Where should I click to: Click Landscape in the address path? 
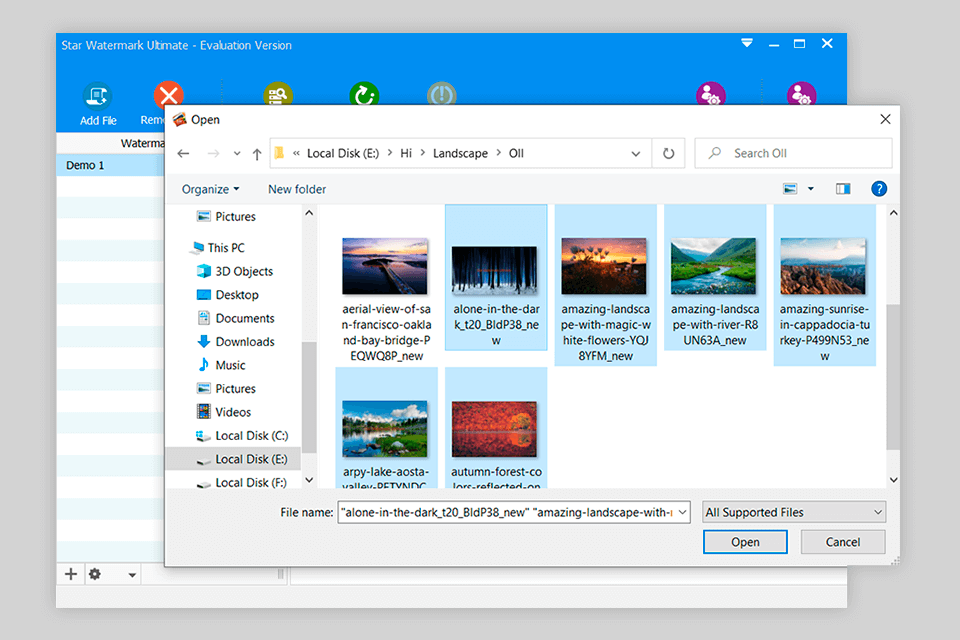coord(460,153)
